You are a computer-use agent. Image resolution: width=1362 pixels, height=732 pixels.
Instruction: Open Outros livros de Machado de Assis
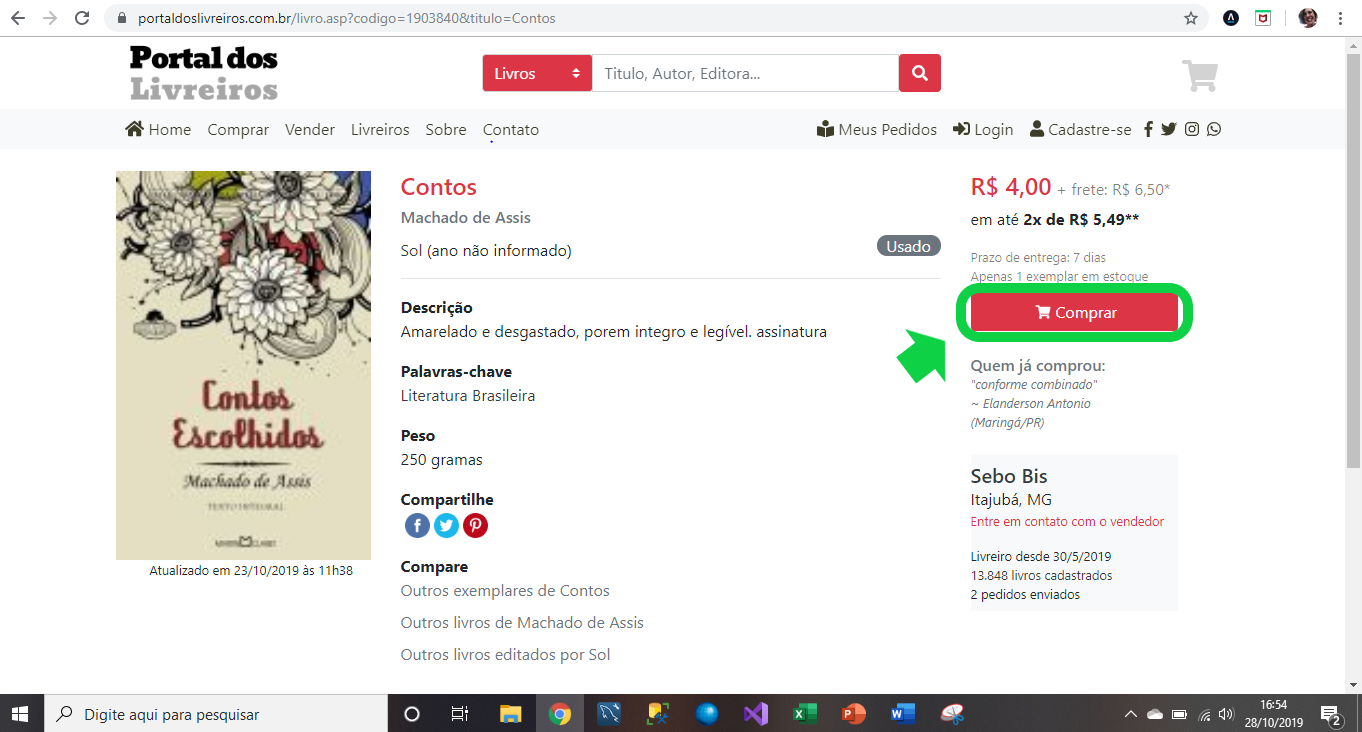(522, 623)
